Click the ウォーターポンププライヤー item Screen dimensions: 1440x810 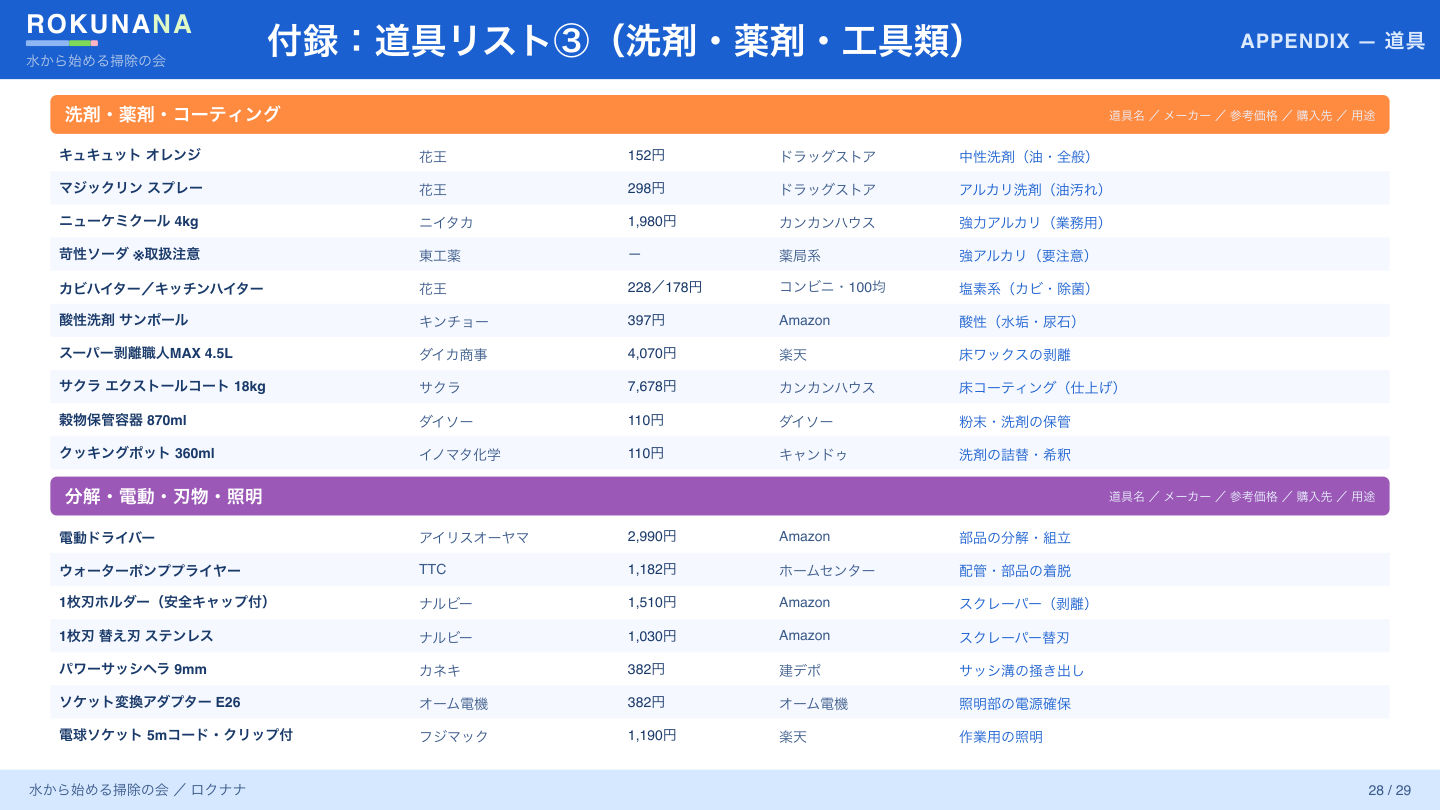(150, 570)
